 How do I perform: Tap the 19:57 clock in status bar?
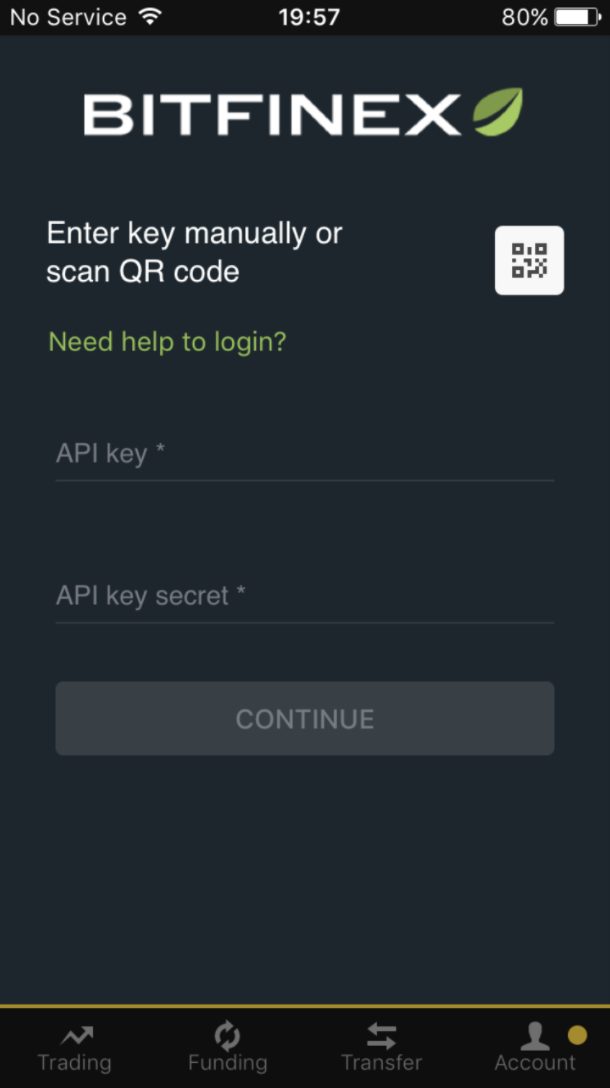click(310, 17)
